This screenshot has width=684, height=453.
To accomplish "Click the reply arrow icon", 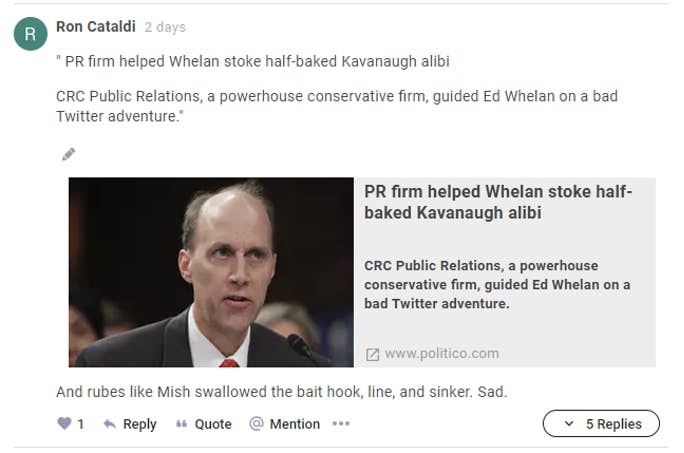I will pos(110,423).
